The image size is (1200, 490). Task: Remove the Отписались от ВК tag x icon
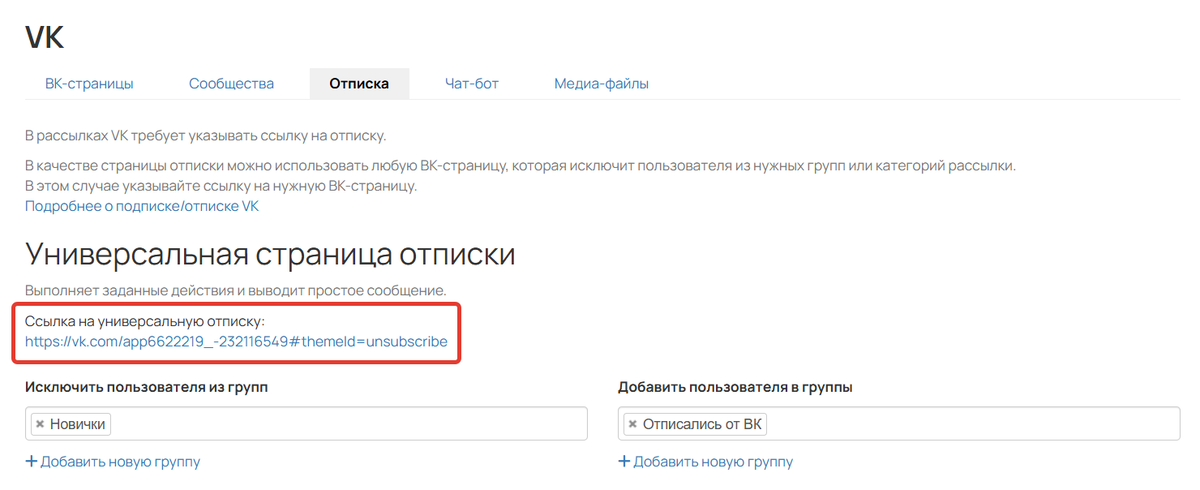coord(633,424)
